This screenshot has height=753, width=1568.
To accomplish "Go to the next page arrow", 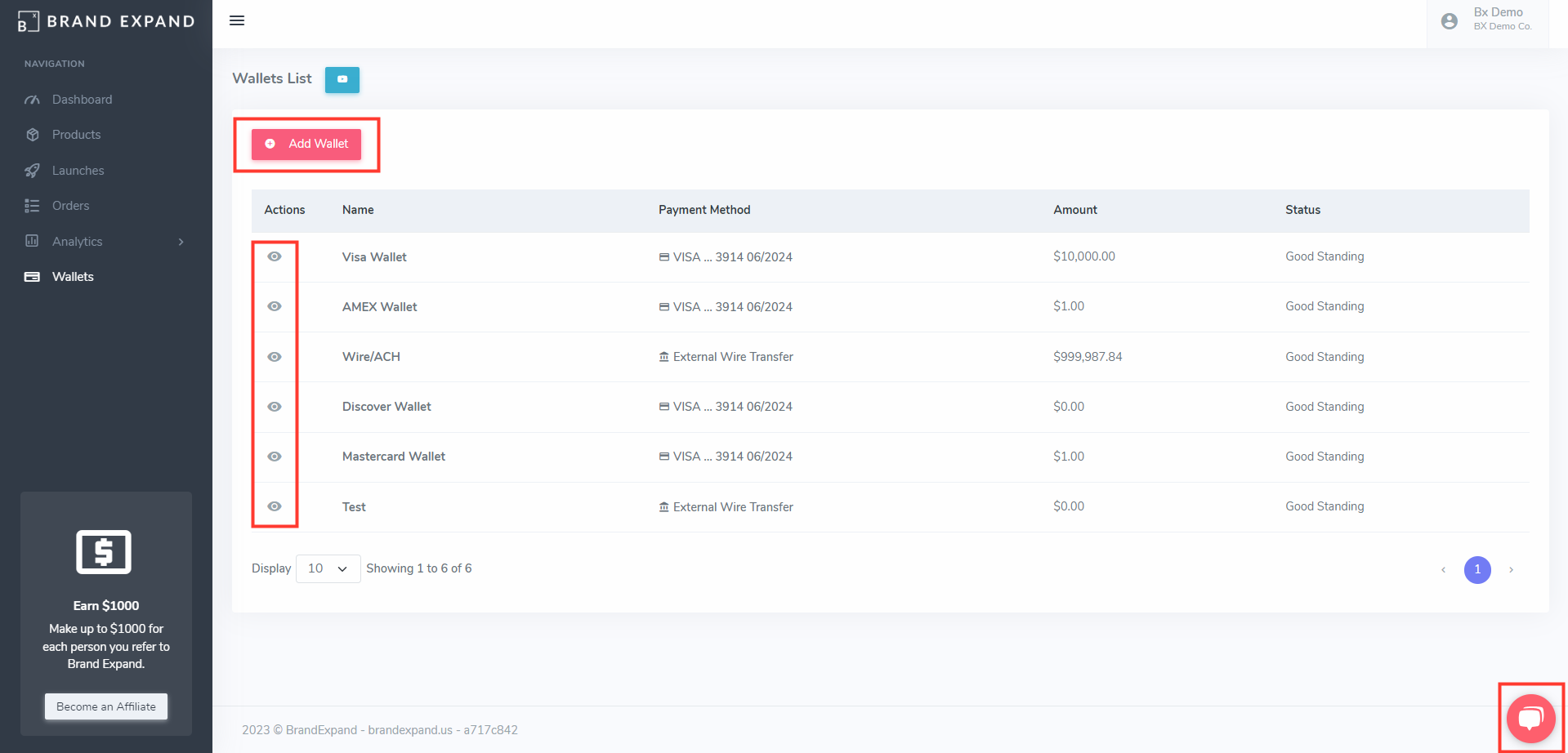I will pyautogui.click(x=1511, y=570).
